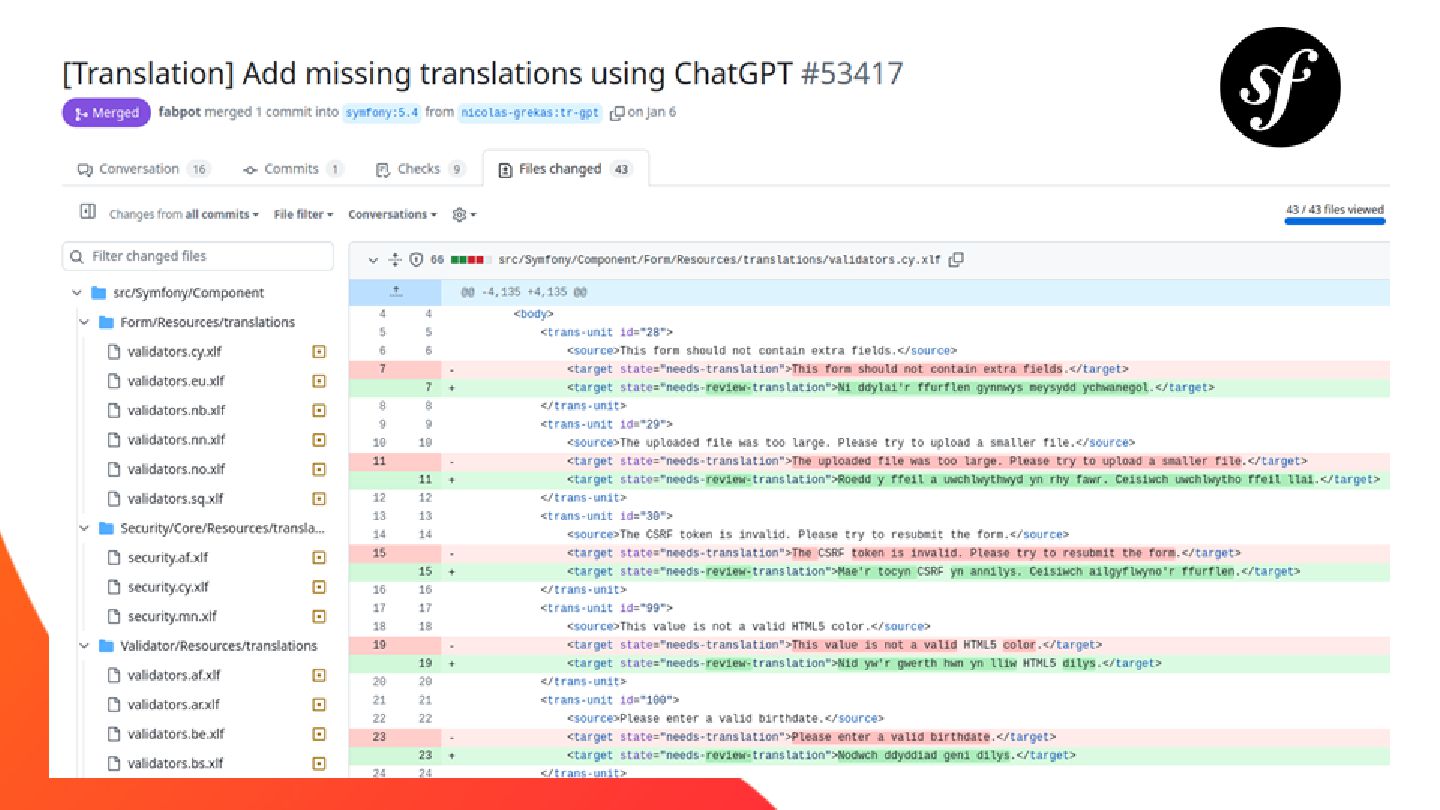This screenshot has height=810, width=1440.
Task: Click the added line 11 Welsh translation row
Action: click(869, 480)
